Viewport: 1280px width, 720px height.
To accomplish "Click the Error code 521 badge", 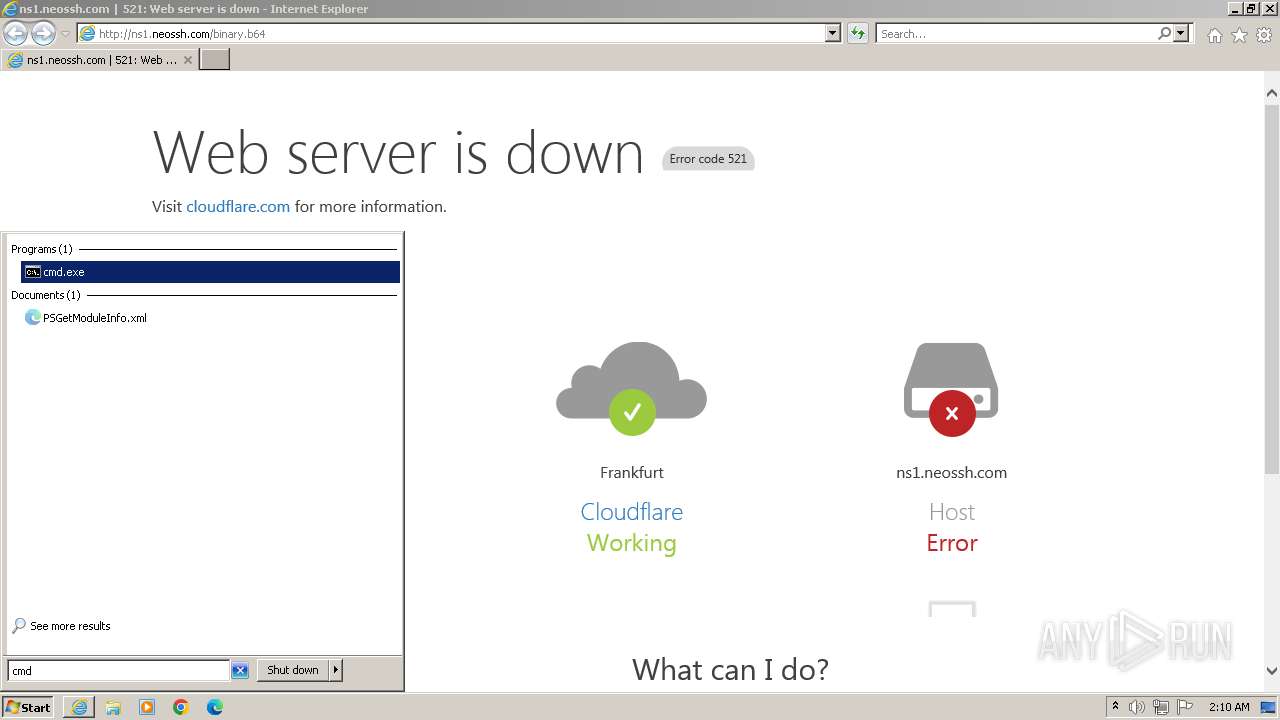I will tap(708, 159).
